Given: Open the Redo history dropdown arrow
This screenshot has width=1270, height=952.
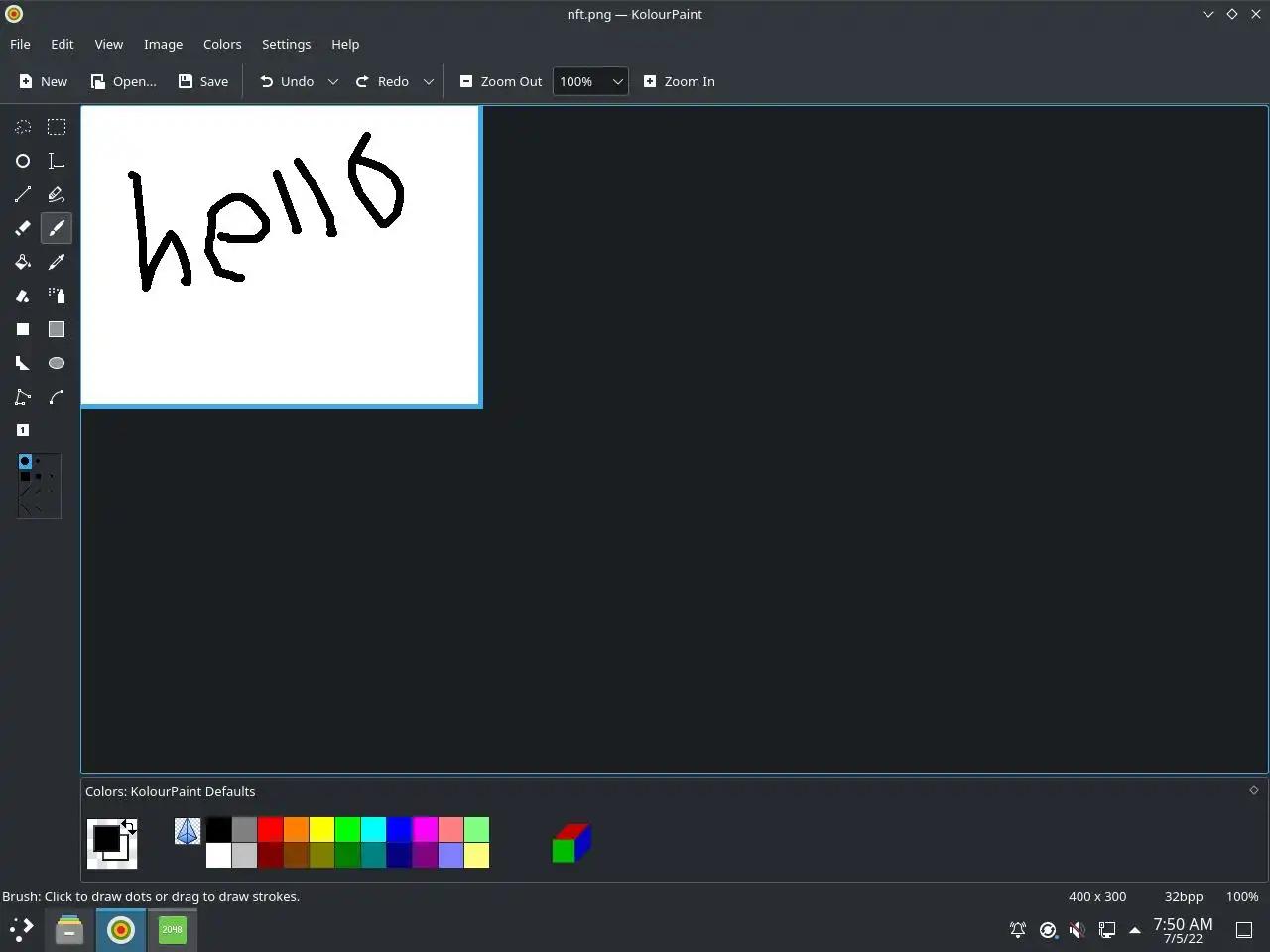Looking at the screenshot, I should pyautogui.click(x=429, y=81).
